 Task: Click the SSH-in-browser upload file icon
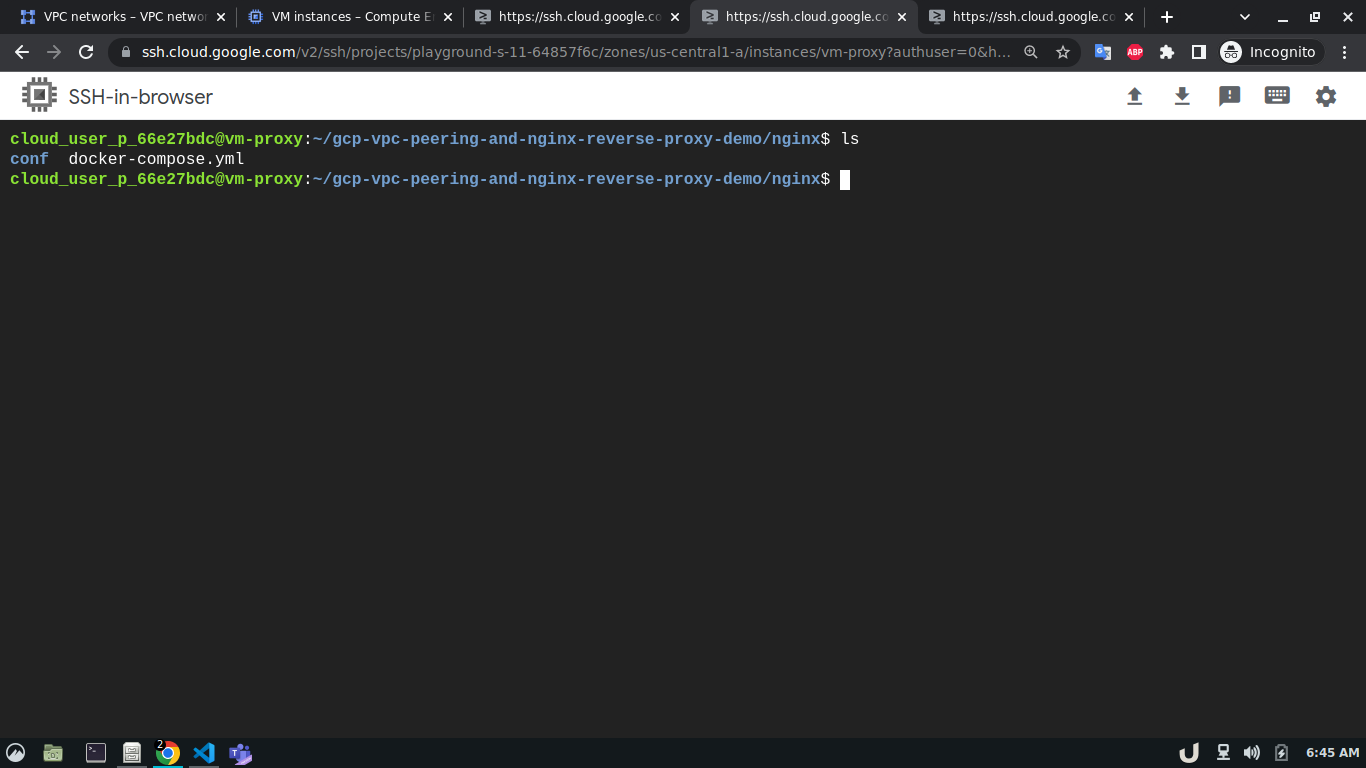point(1134,96)
